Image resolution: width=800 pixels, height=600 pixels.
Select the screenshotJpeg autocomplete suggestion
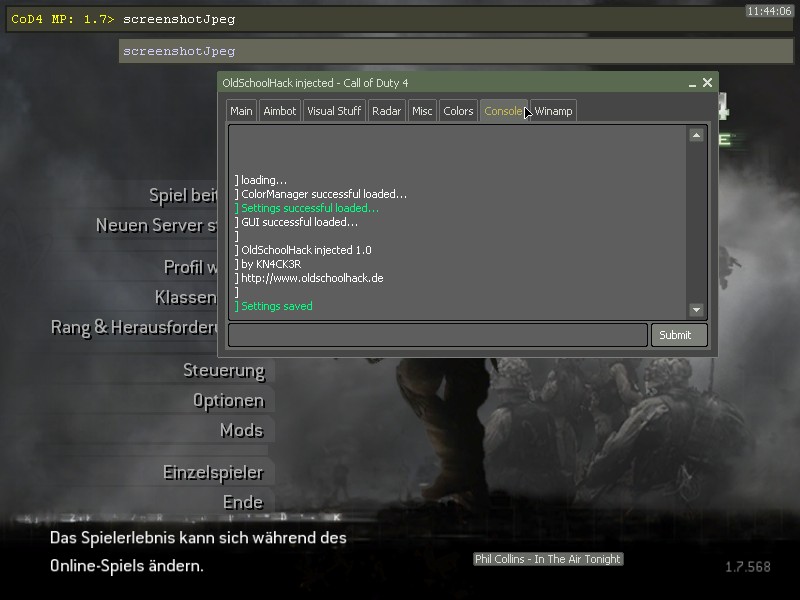[x=456, y=51]
